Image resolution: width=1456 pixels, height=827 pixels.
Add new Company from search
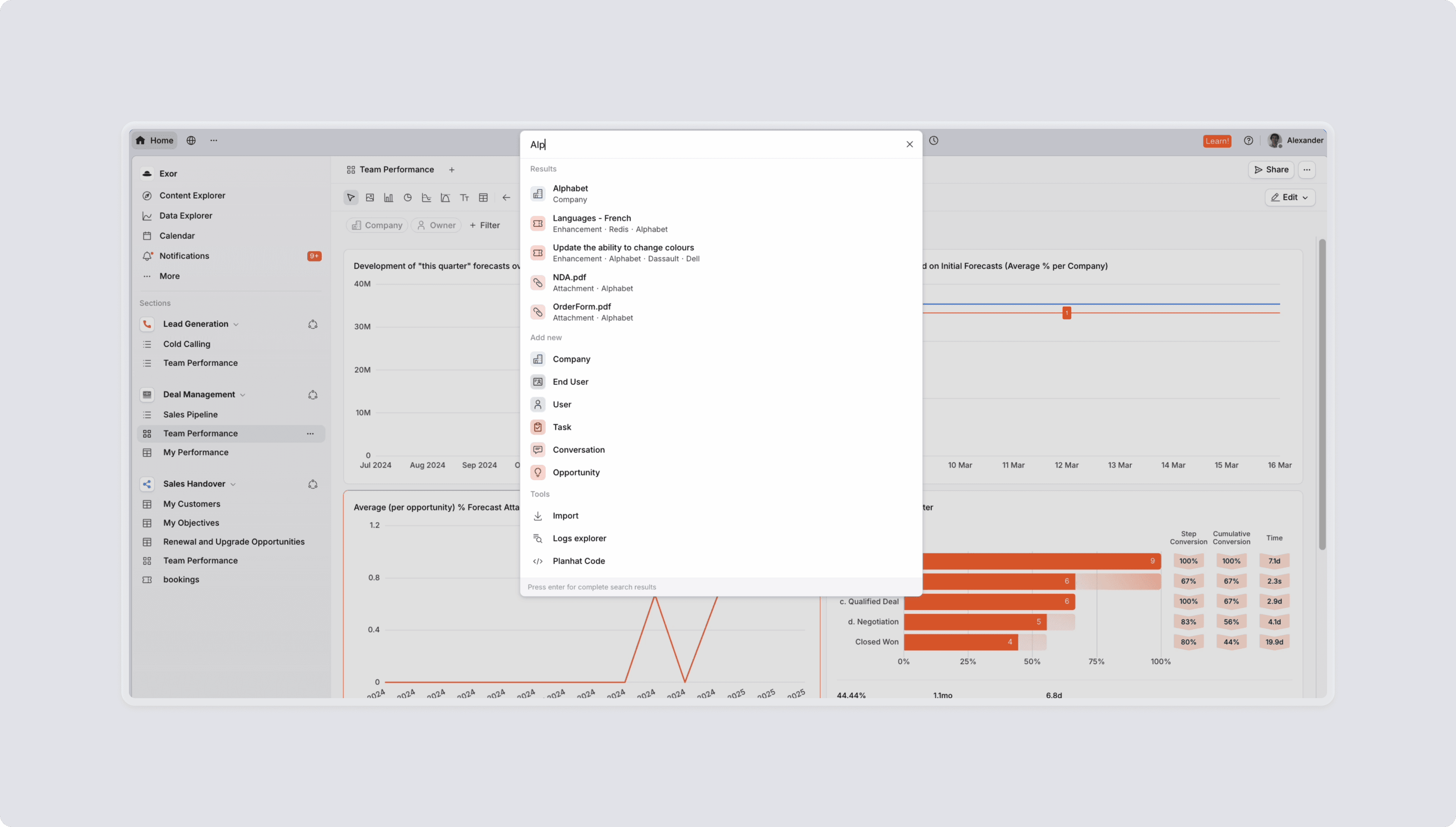720,359
